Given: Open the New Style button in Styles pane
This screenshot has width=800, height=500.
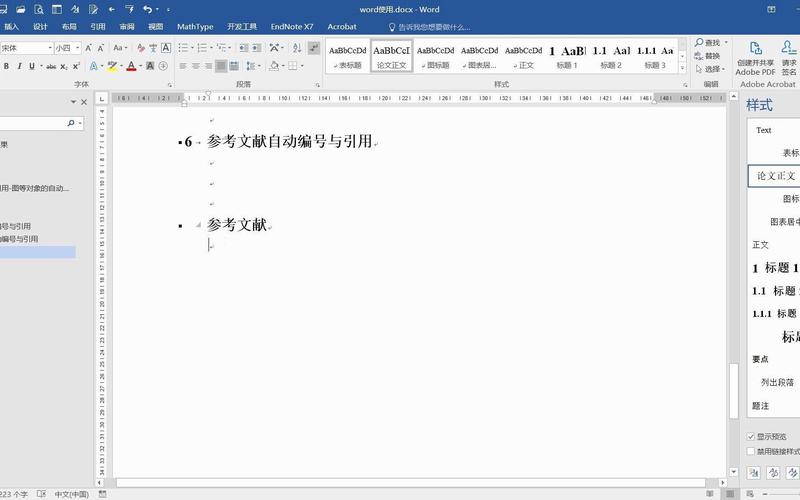Looking at the screenshot, I should (754, 473).
